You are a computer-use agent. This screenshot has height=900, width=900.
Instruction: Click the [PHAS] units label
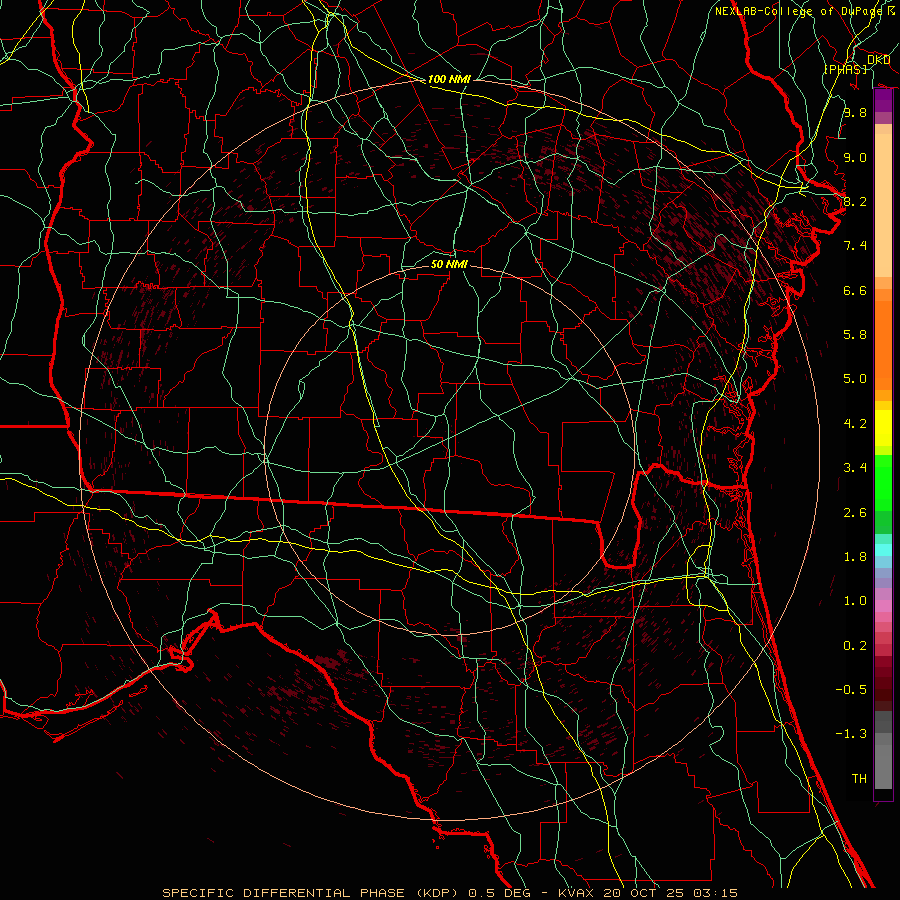click(845, 69)
